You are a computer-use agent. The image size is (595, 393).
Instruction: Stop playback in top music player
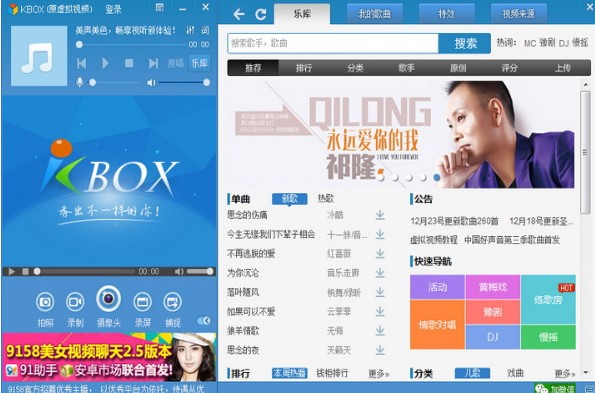(129, 63)
